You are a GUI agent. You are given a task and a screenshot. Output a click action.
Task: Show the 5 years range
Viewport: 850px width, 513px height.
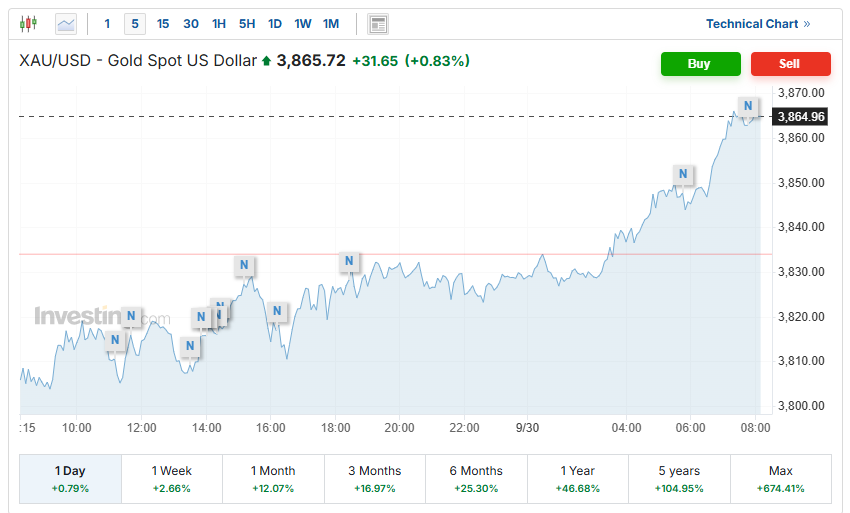coord(679,479)
